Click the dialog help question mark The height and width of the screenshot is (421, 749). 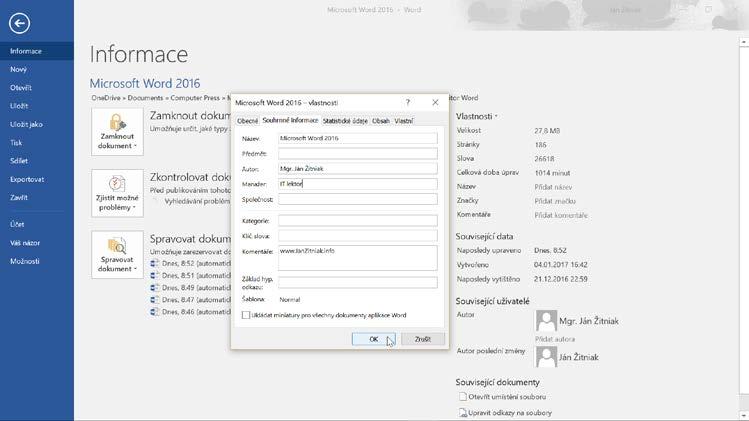(x=407, y=102)
